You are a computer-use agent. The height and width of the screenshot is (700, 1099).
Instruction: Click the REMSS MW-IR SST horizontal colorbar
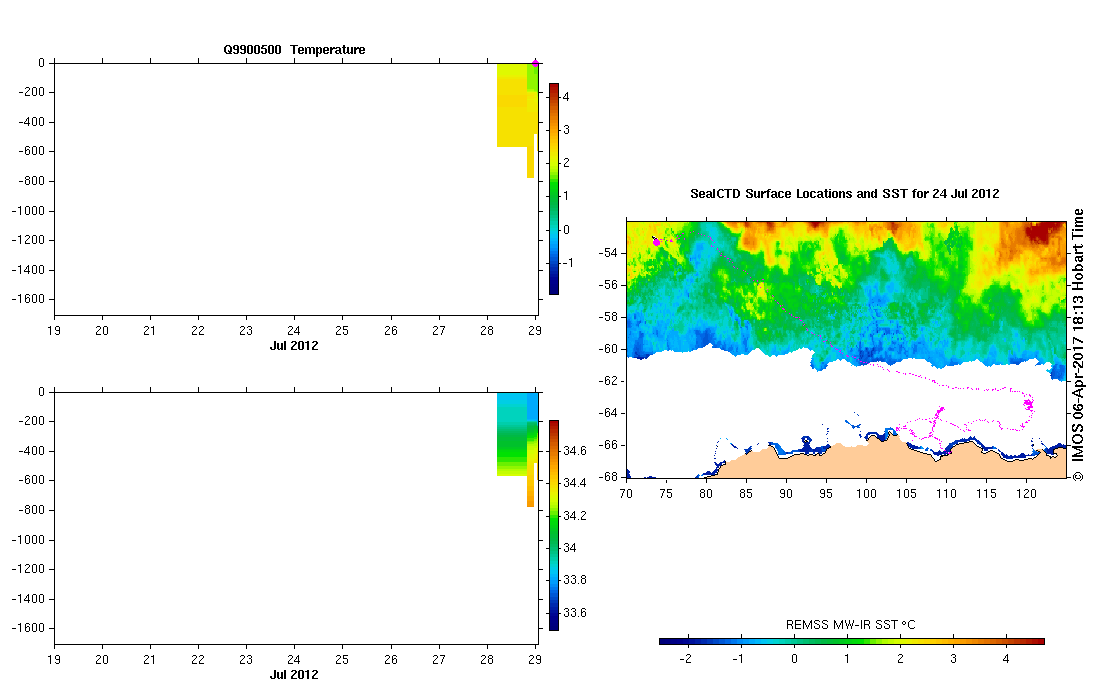852,641
